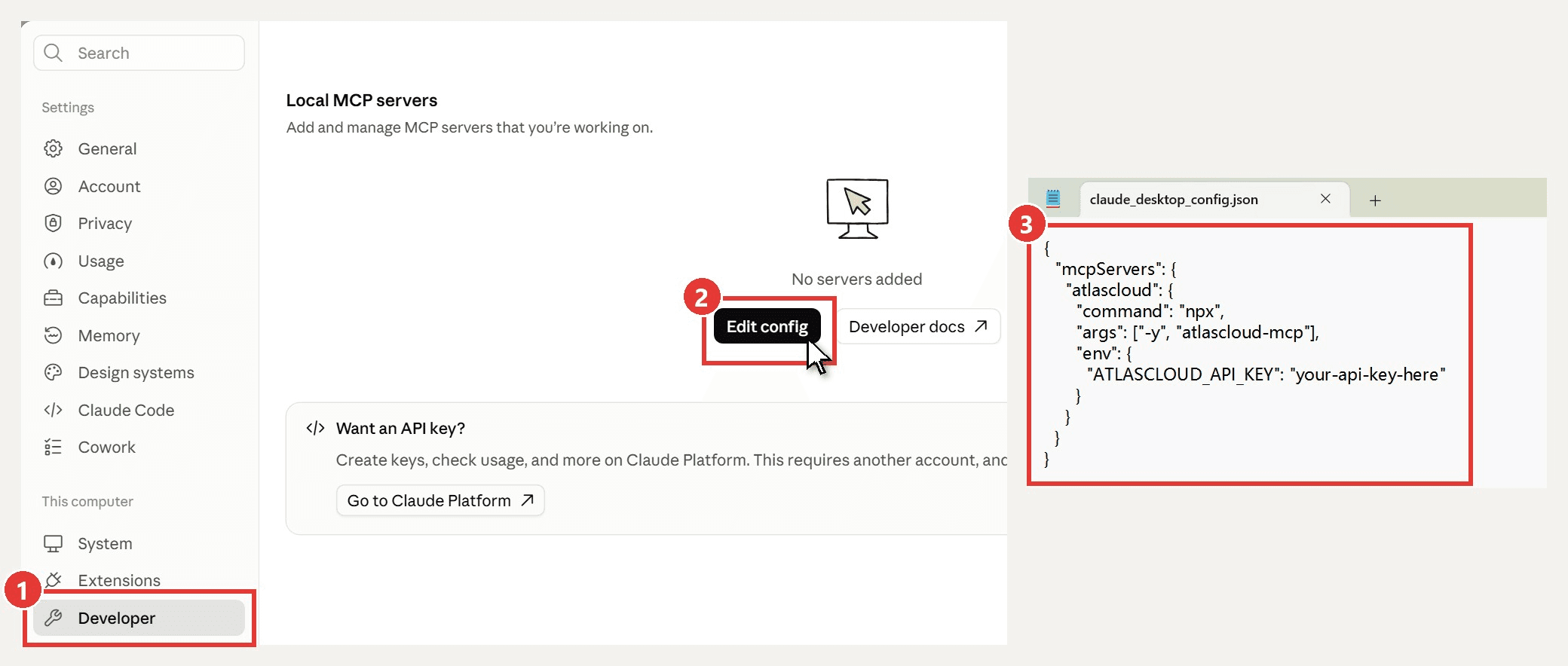Viewport: 1568px width, 666px height.
Task: Click the "Local MCP servers" heading
Action: pos(362,100)
